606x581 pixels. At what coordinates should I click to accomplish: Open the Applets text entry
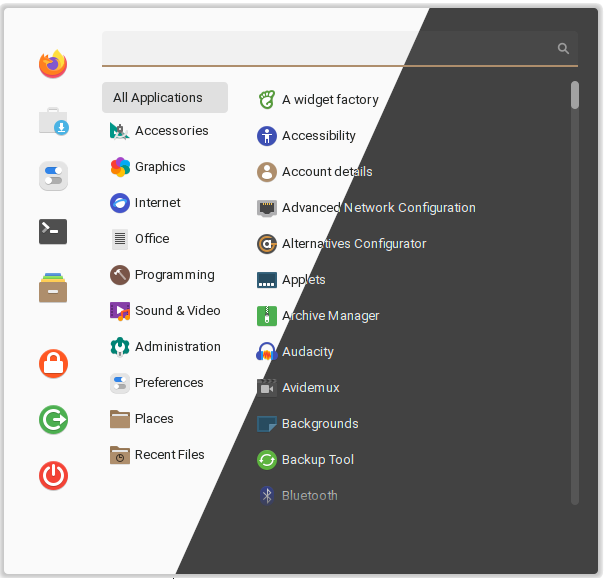tap(304, 280)
